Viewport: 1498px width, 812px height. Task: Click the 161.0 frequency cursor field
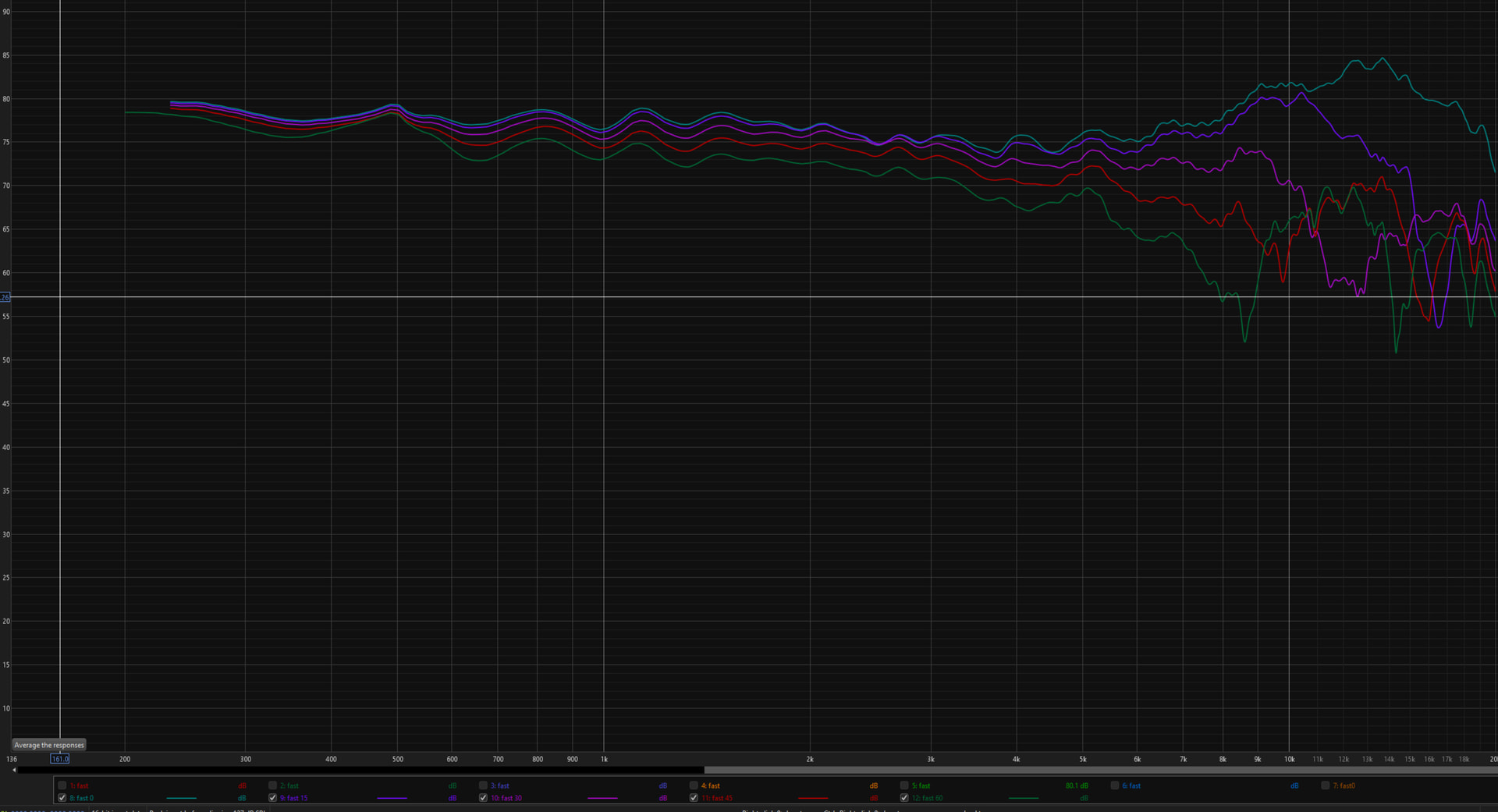(x=60, y=759)
